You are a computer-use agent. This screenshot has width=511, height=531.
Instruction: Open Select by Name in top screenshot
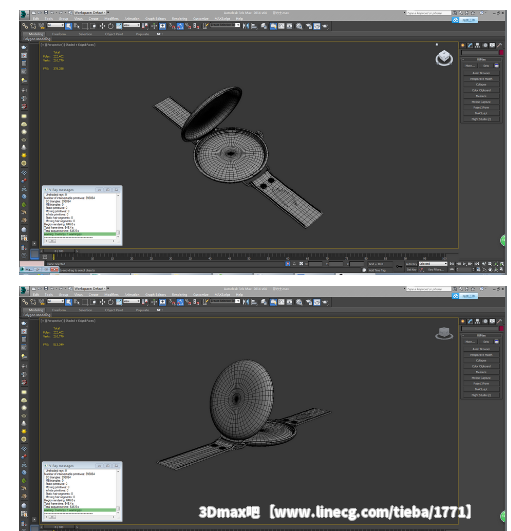(77, 26)
